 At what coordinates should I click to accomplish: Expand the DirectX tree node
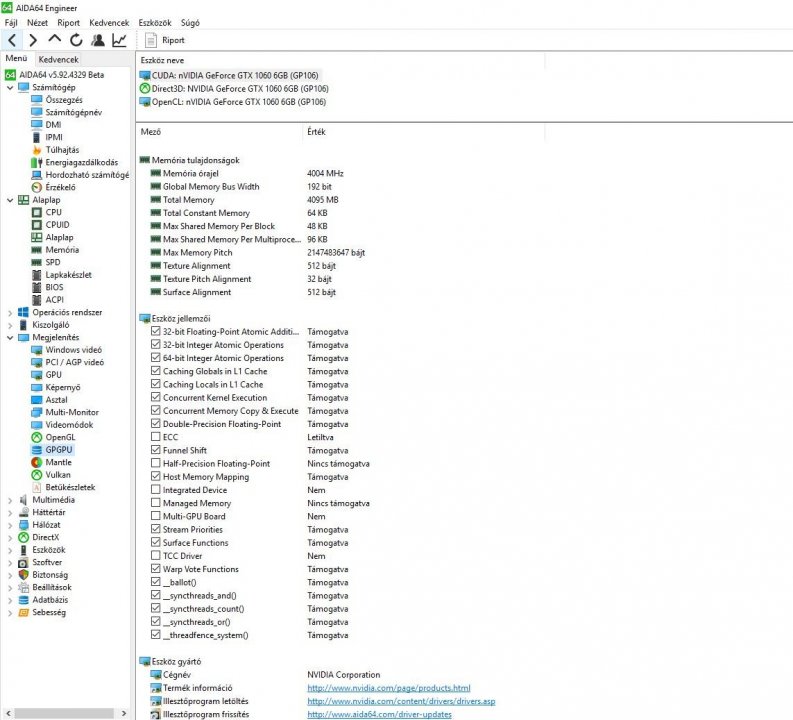pos(10,537)
